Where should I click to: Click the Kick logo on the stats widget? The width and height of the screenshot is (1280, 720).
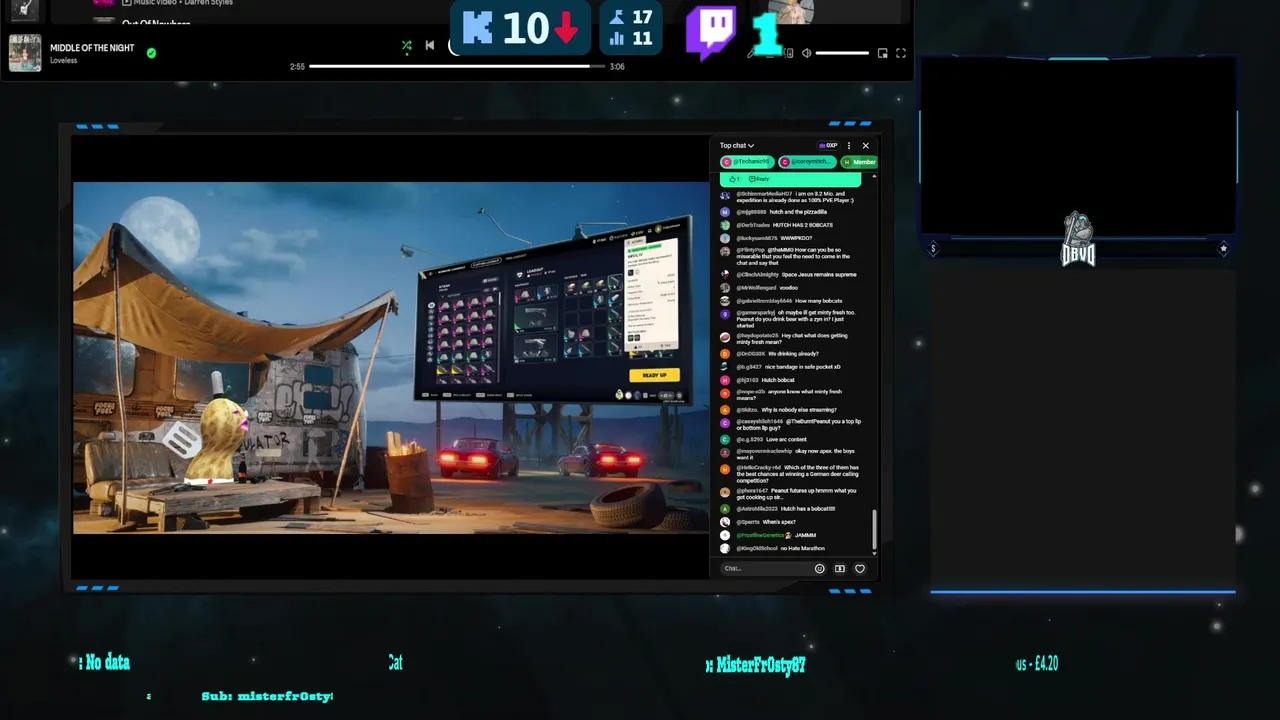tap(477, 27)
